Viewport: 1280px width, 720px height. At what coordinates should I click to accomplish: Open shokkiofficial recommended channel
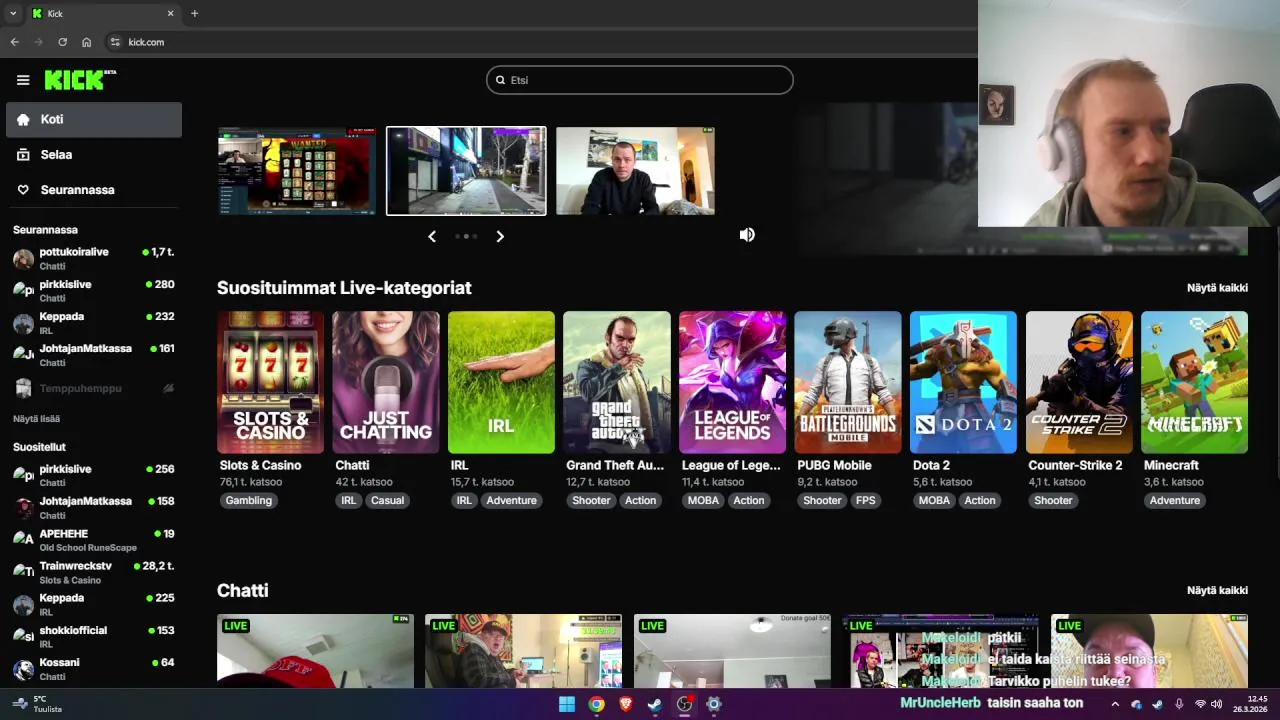(x=94, y=637)
